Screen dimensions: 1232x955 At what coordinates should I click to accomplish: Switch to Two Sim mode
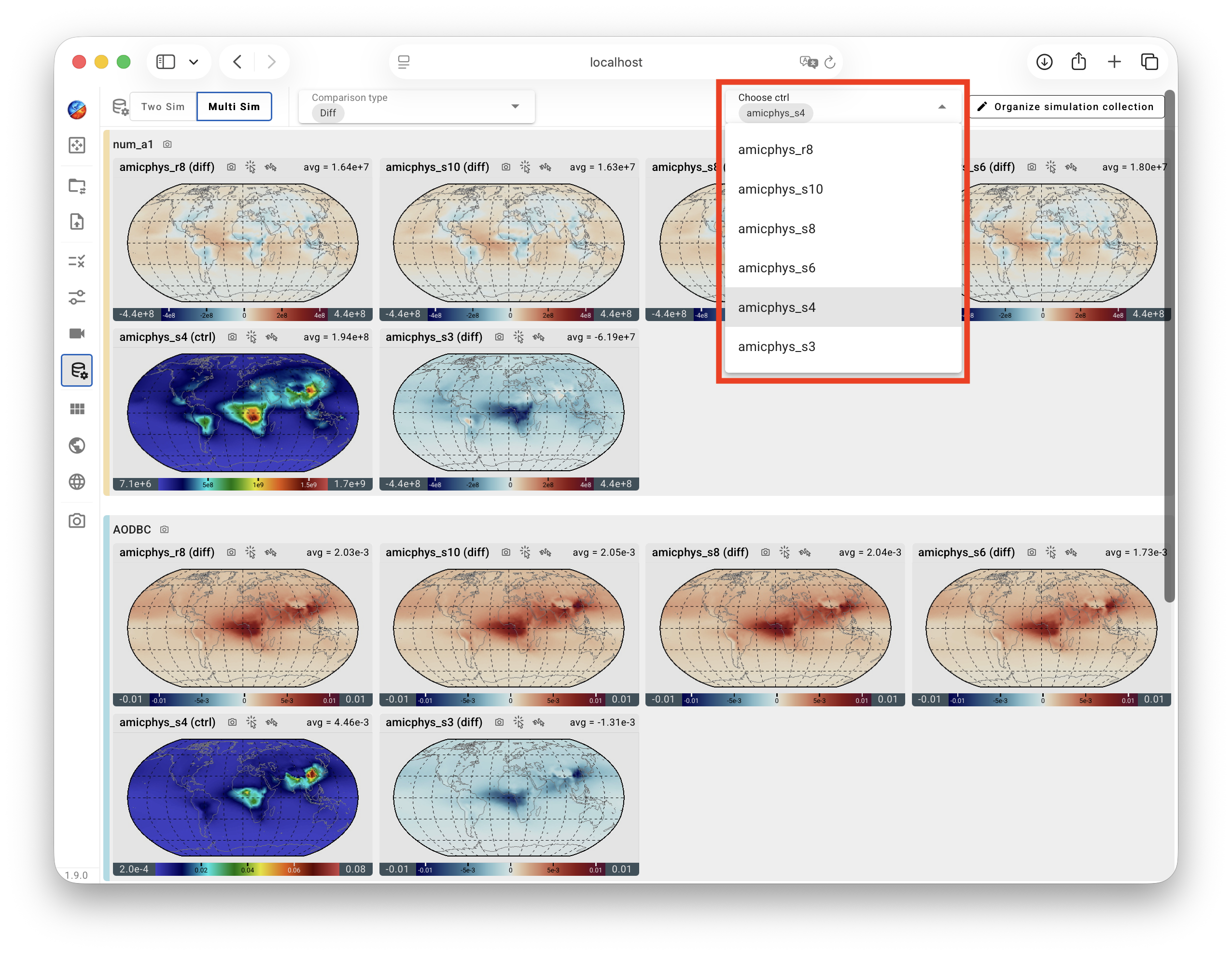click(x=163, y=107)
